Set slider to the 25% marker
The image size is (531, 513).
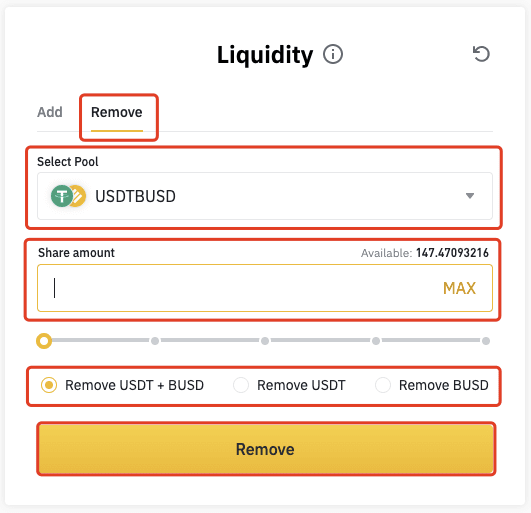point(155,341)
